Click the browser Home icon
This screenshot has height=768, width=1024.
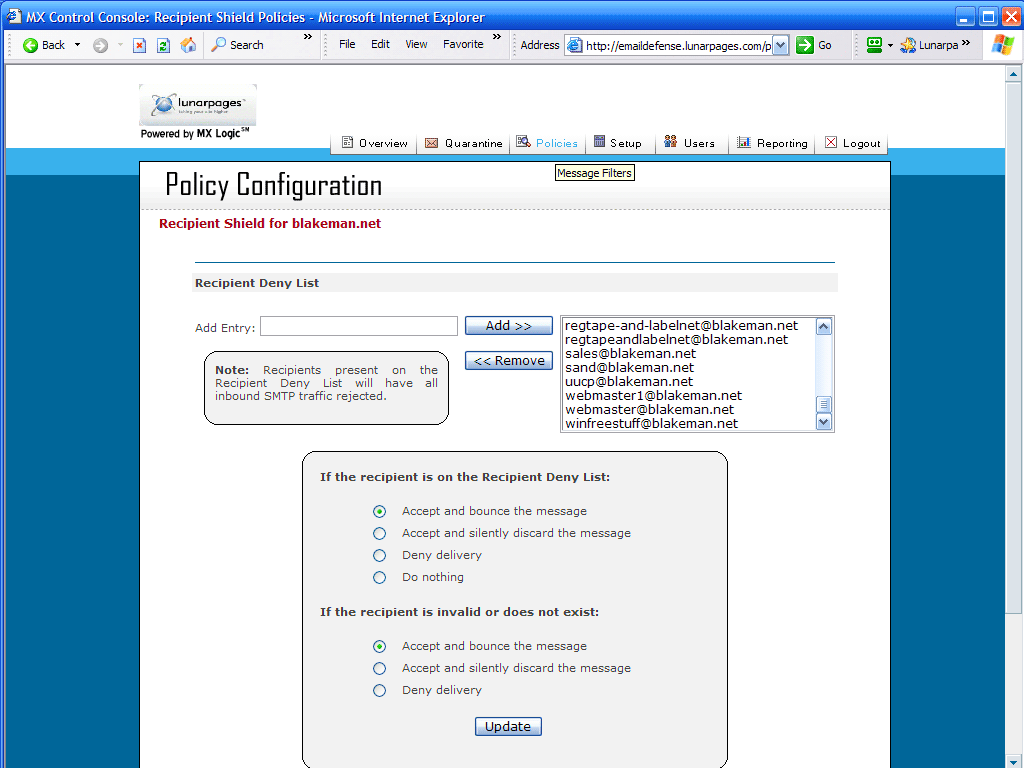pyautogui.click(x=188, y=45)
